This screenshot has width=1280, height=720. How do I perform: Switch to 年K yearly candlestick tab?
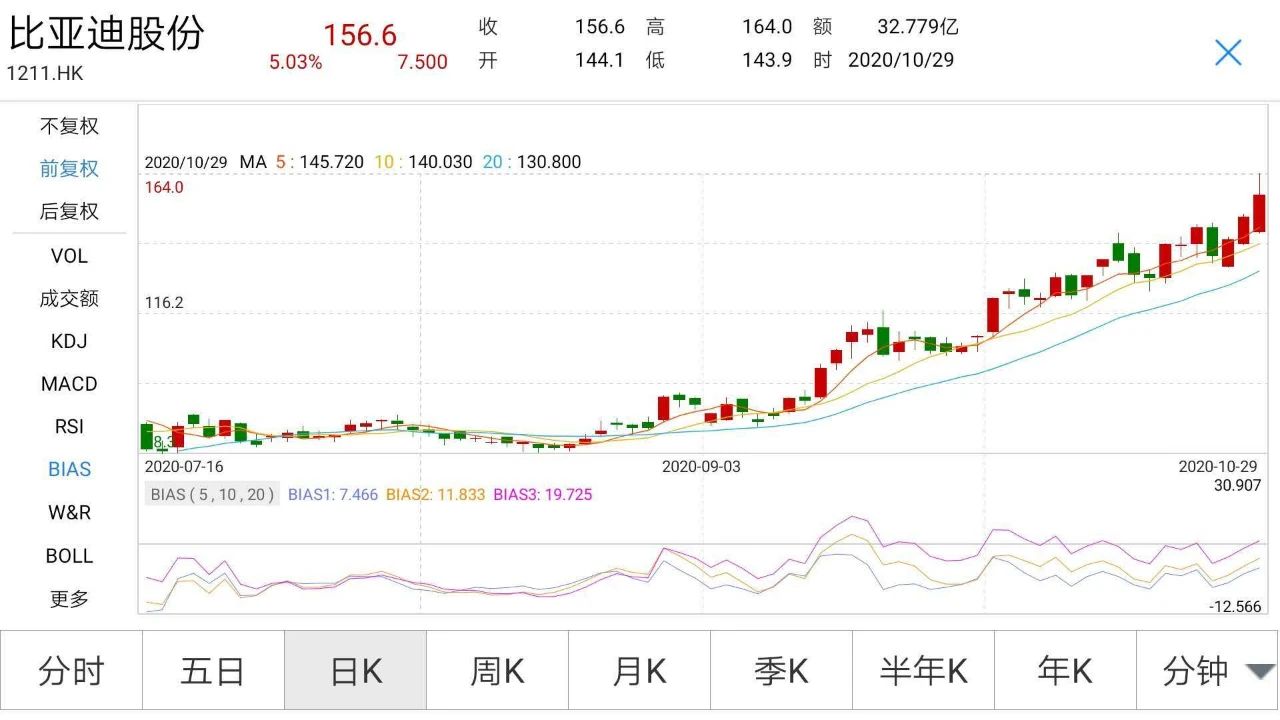click(x=1066, y=671)
